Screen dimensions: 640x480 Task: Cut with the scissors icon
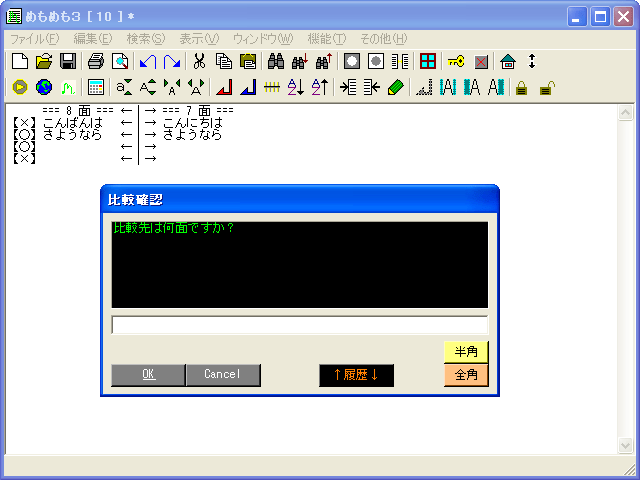point(199,62)
